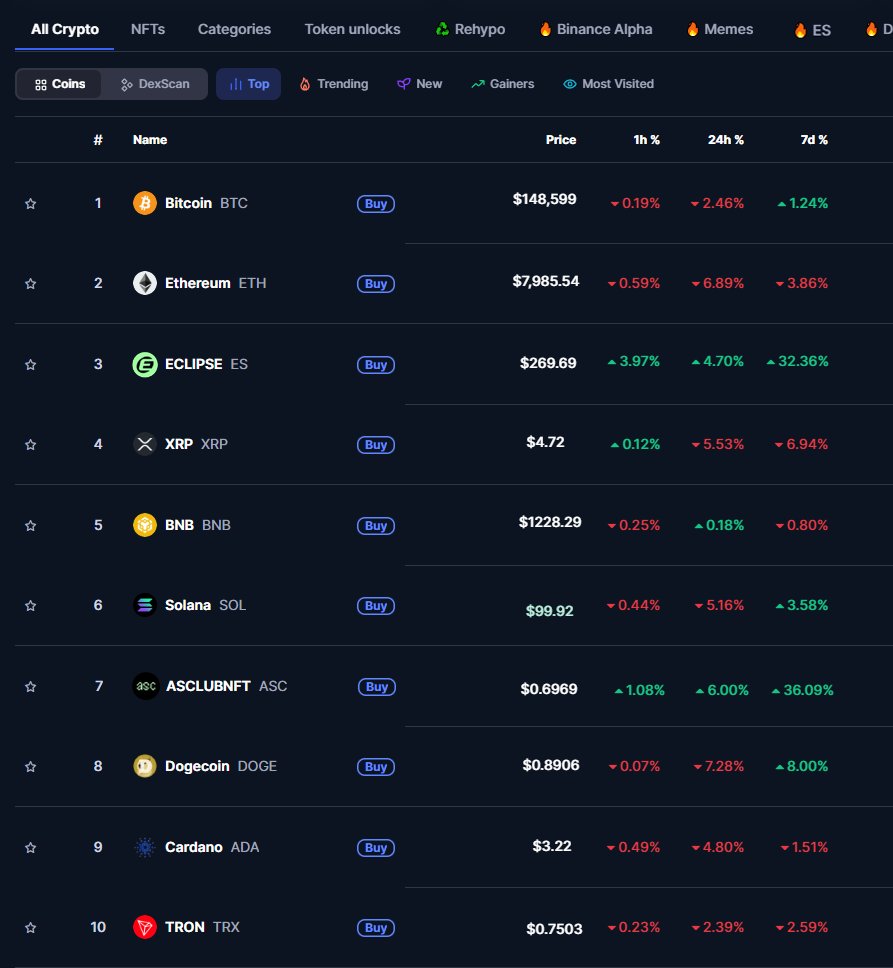Toggle the Dogecoin watchlist star

(30, 767)
